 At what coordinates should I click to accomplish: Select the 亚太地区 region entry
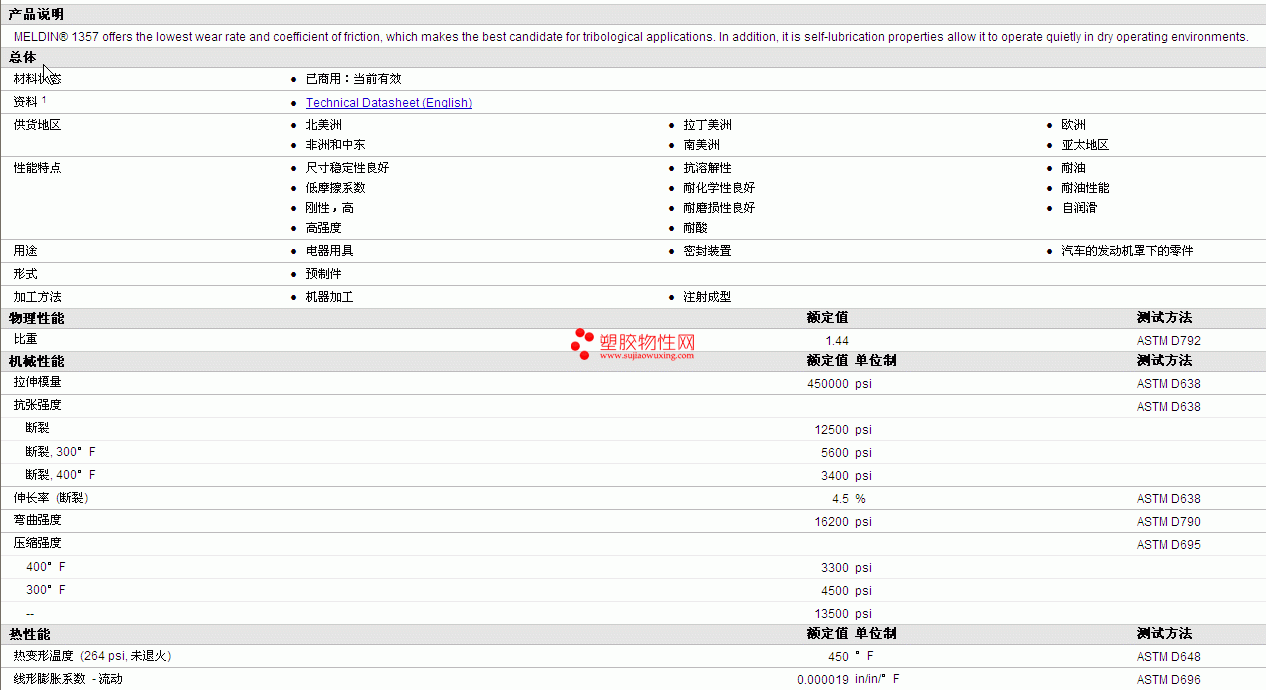pyautogui.click(x=1085, y=145)
